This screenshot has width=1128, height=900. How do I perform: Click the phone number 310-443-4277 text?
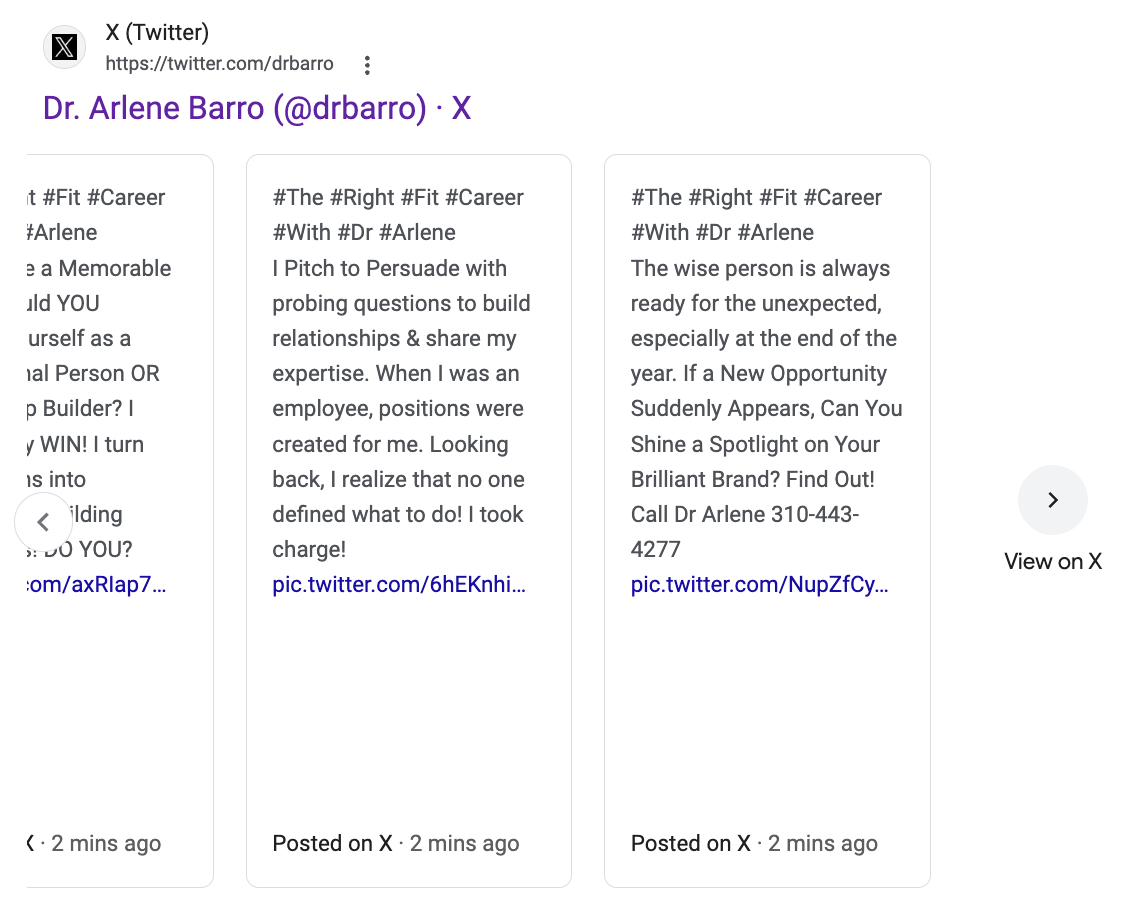tap(745, 532)
